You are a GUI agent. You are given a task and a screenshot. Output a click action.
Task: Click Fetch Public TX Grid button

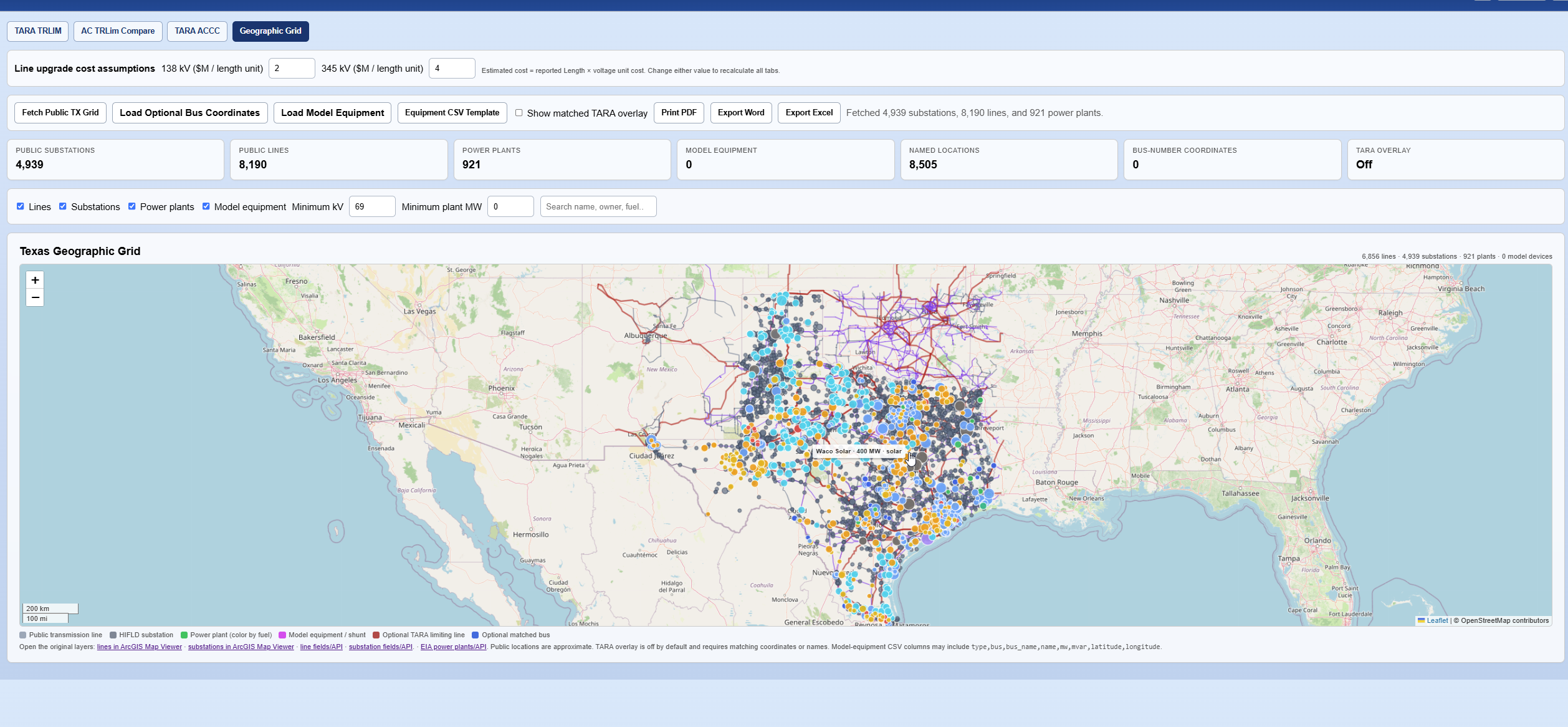[60, 113]
